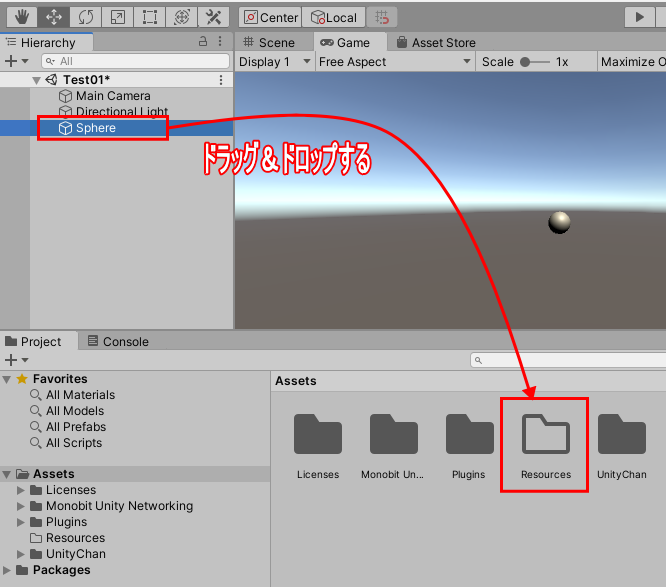This screenshot has width=666, height=587.
Task: Expand the Plugins folder in tree
Action: pyautogui.click(x=20, y=522)
